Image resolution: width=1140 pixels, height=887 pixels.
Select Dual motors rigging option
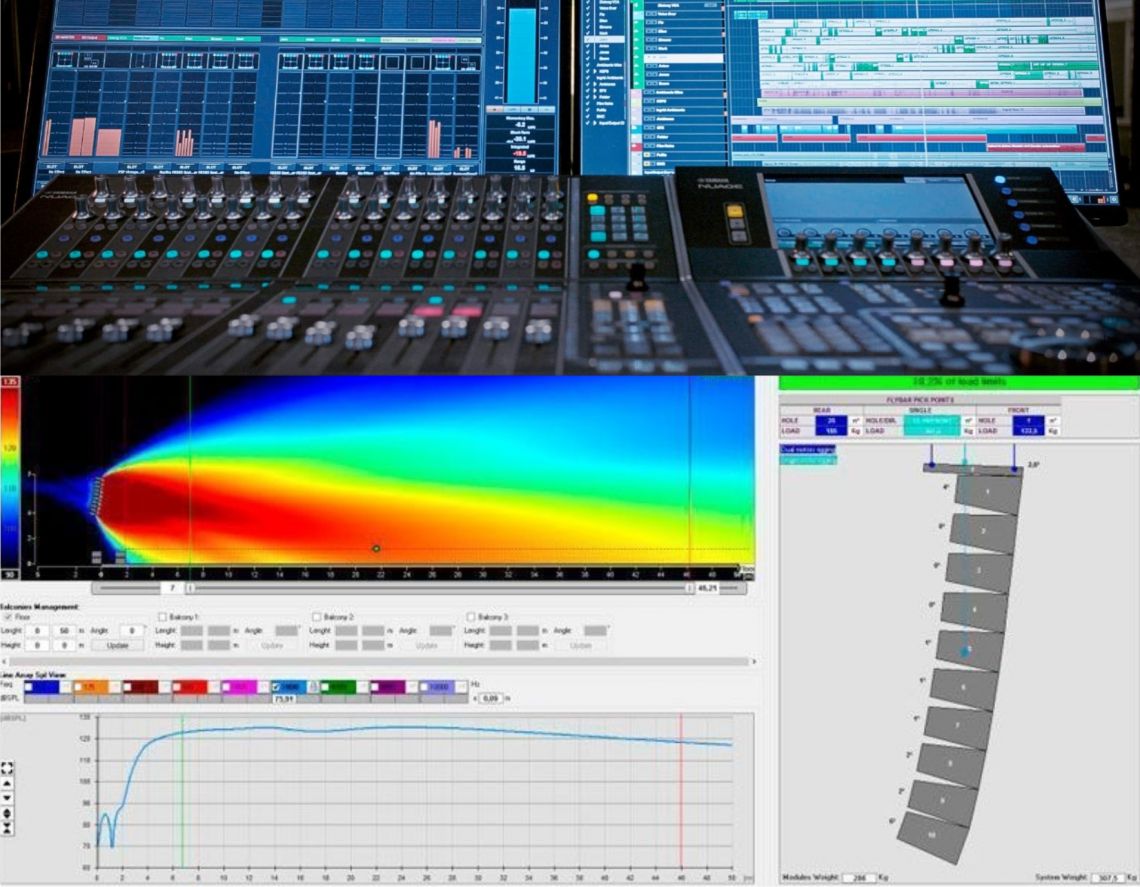(808, 449)
